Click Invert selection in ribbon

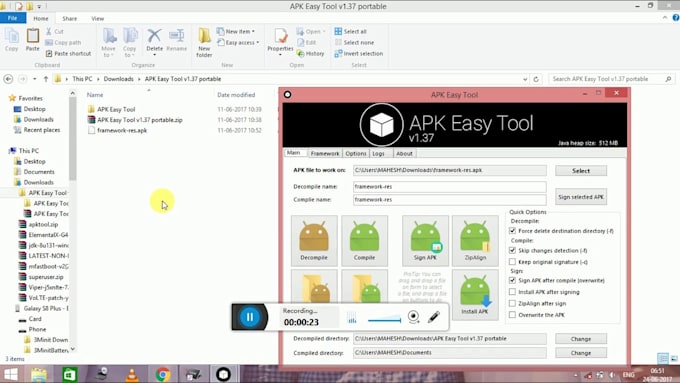(359, 54)
